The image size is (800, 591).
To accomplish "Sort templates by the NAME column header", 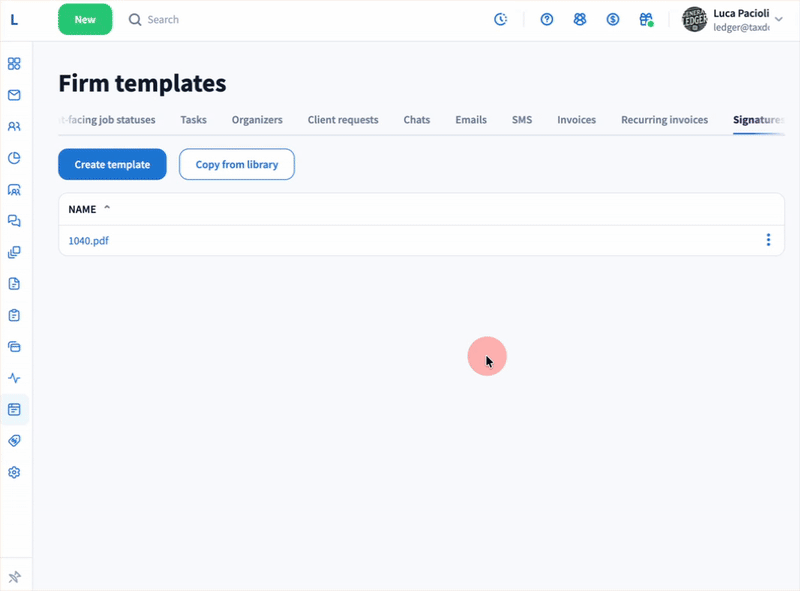I will [x=83, y=209].
